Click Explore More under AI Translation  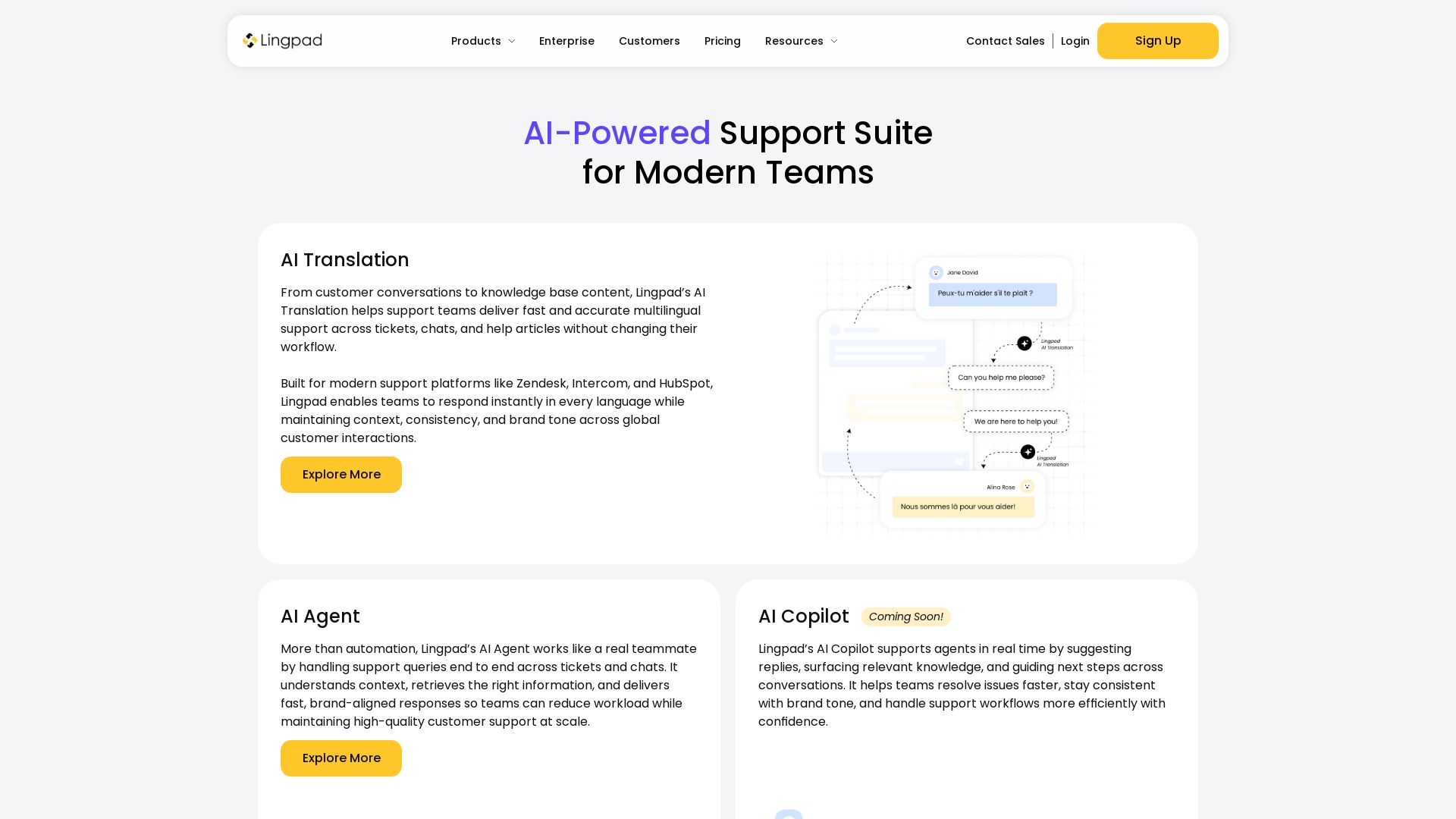pos(341,475)
